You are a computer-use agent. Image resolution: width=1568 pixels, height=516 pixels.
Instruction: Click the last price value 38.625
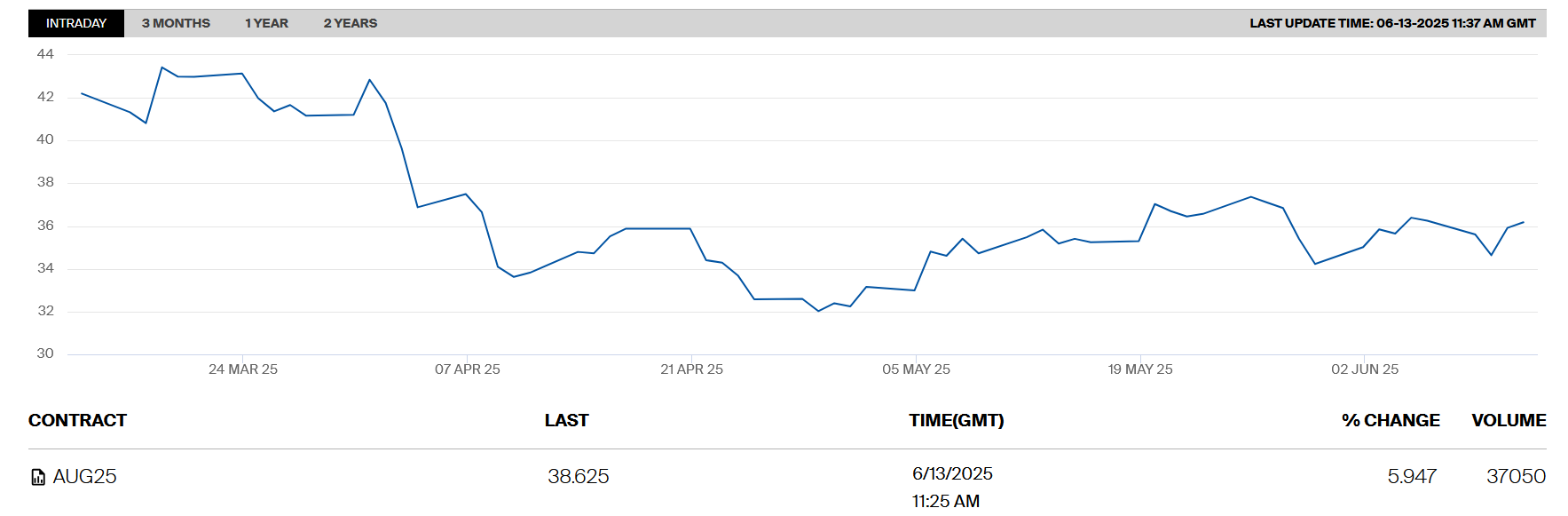[578, 477]
